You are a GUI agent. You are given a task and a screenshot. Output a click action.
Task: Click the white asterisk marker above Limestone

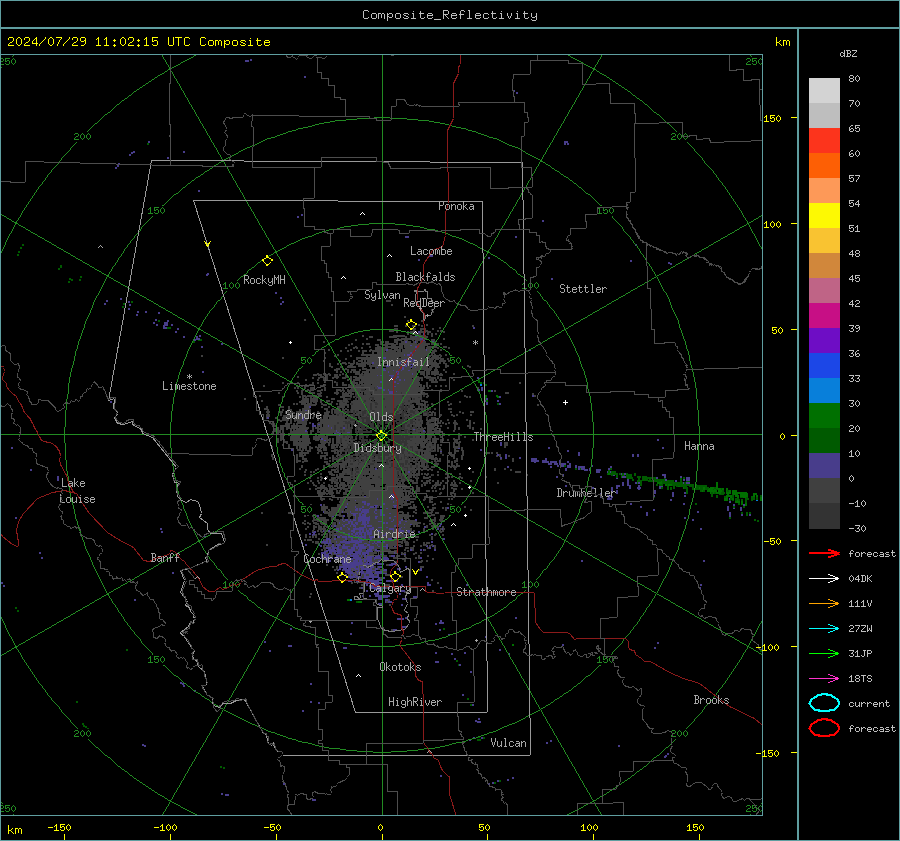coord(189,377)
